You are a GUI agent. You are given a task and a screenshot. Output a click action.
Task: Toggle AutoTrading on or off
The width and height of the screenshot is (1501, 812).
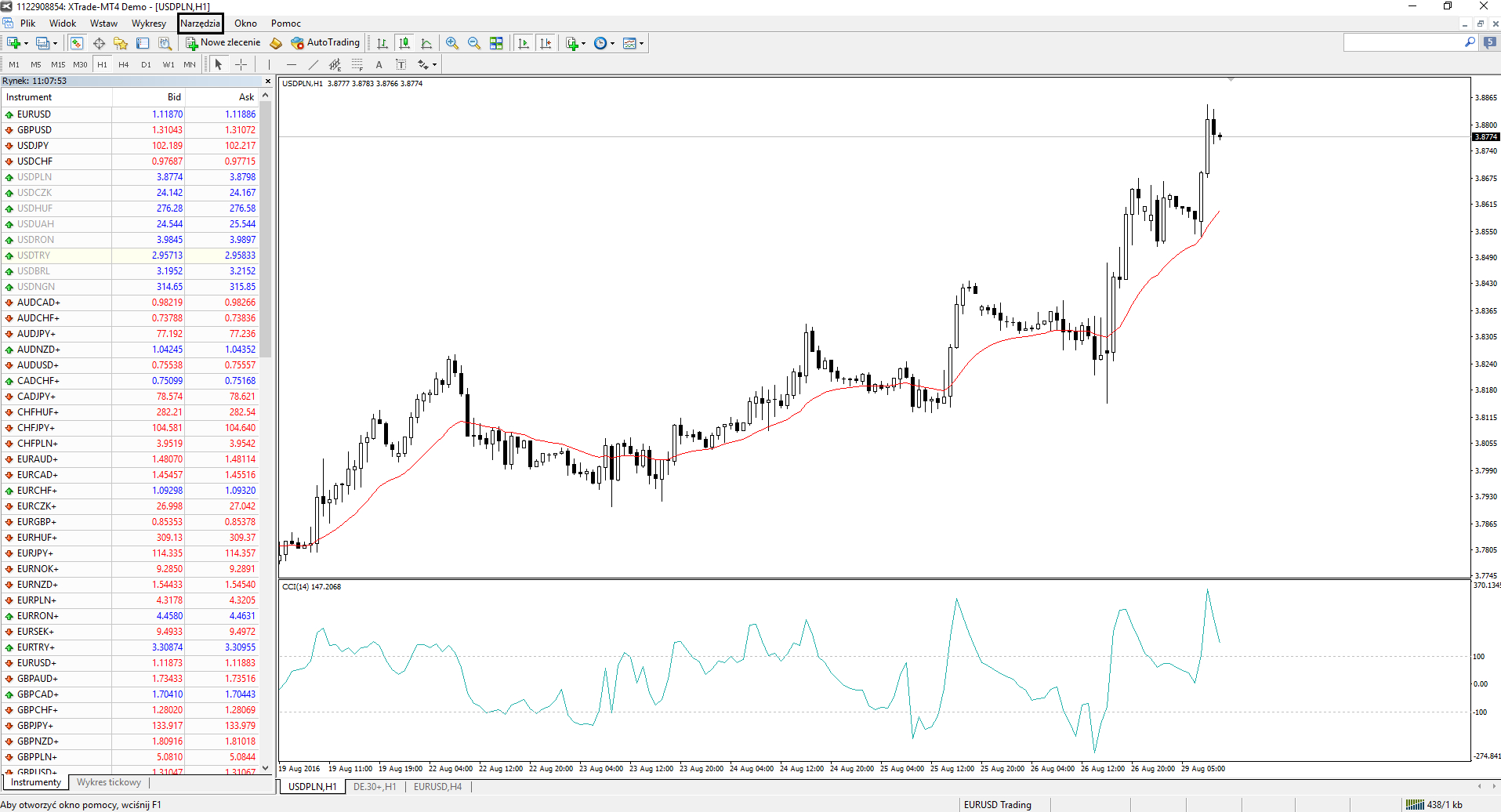pyautogui.click(x=325, y=43)
